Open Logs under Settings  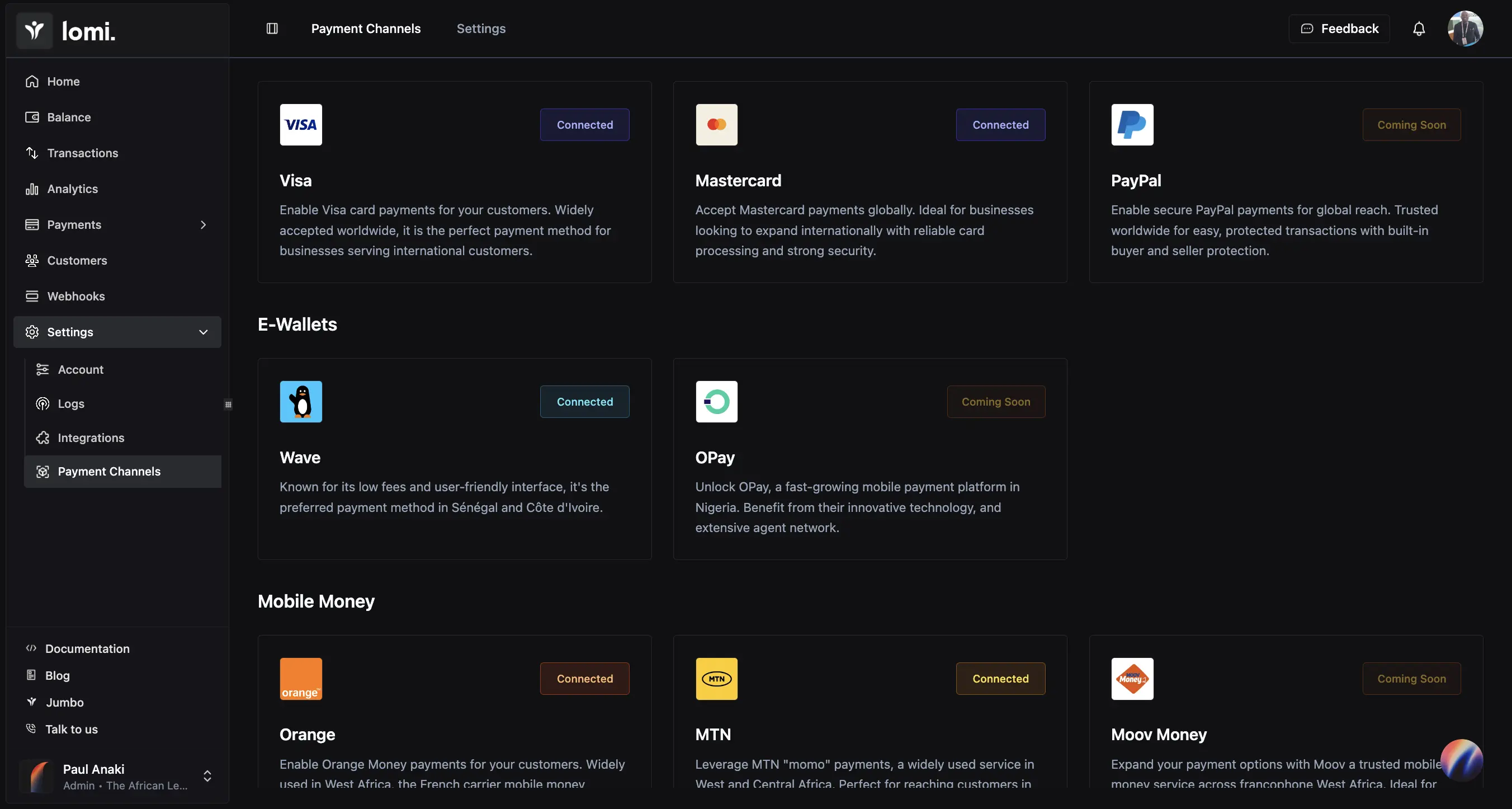pyautogui.click(x=122, y=403)
